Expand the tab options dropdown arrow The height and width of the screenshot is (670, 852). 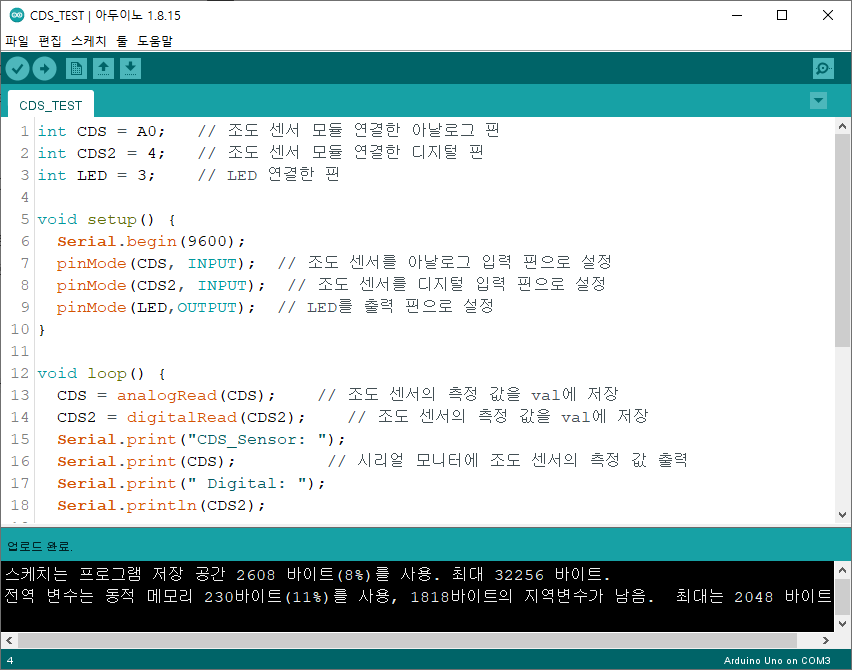[818, 101]
